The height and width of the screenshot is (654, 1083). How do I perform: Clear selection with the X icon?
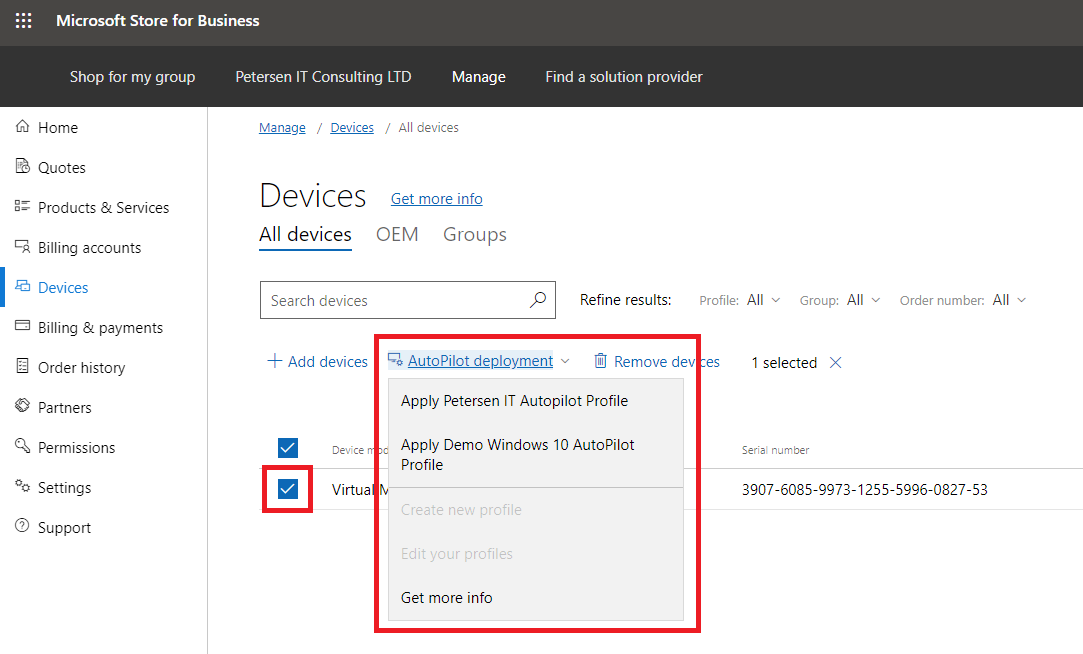[x=835, y=363]
